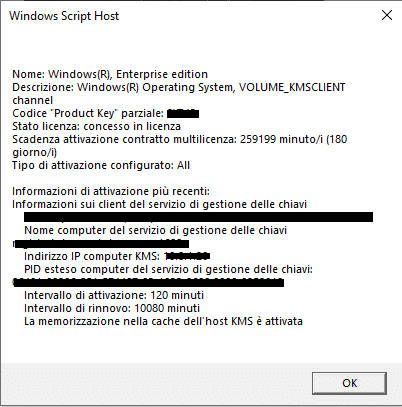This screenshot has height=407, width=402.
Task: Click the Tipo di attivazione configurato: All line
Action: pos(101,165)
